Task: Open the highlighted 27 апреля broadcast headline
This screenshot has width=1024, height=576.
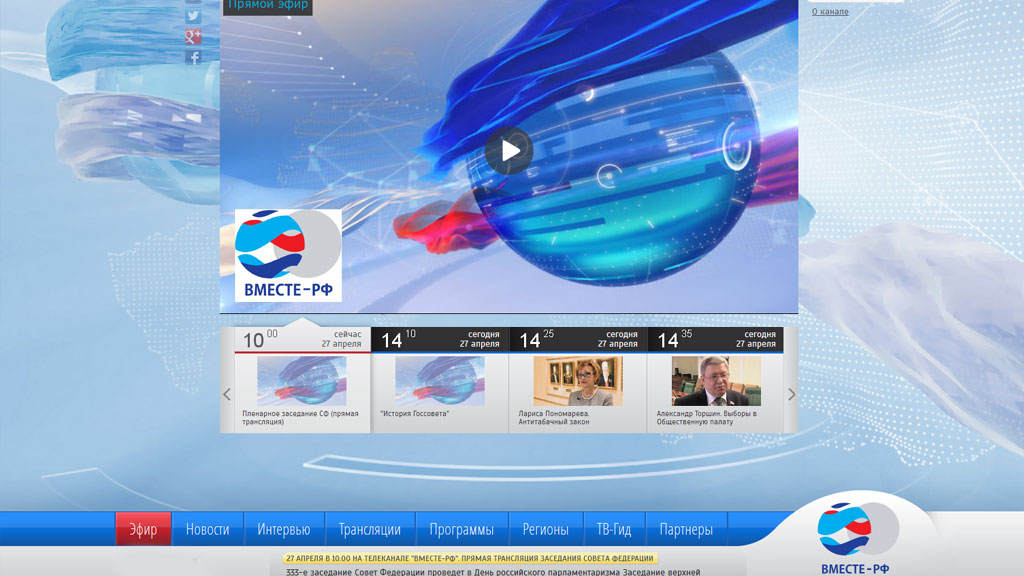Action: point(470,558)
